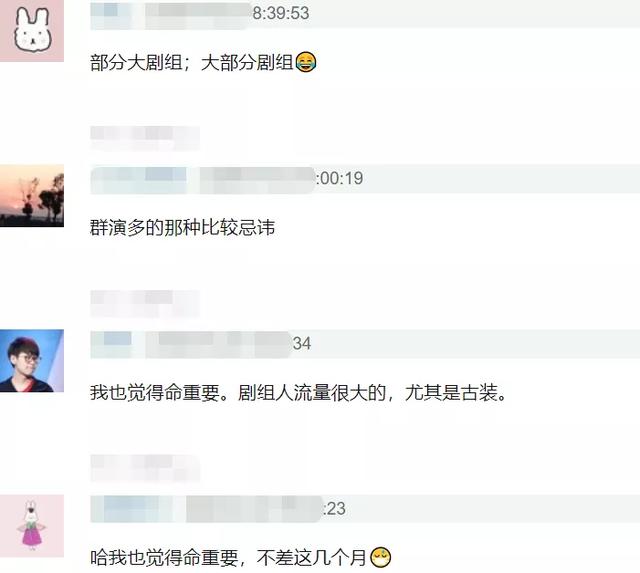Viewport: 640px width, 573px height.
Task: Click blurred username beside sunset avatar
Action: tap(202, 180)
